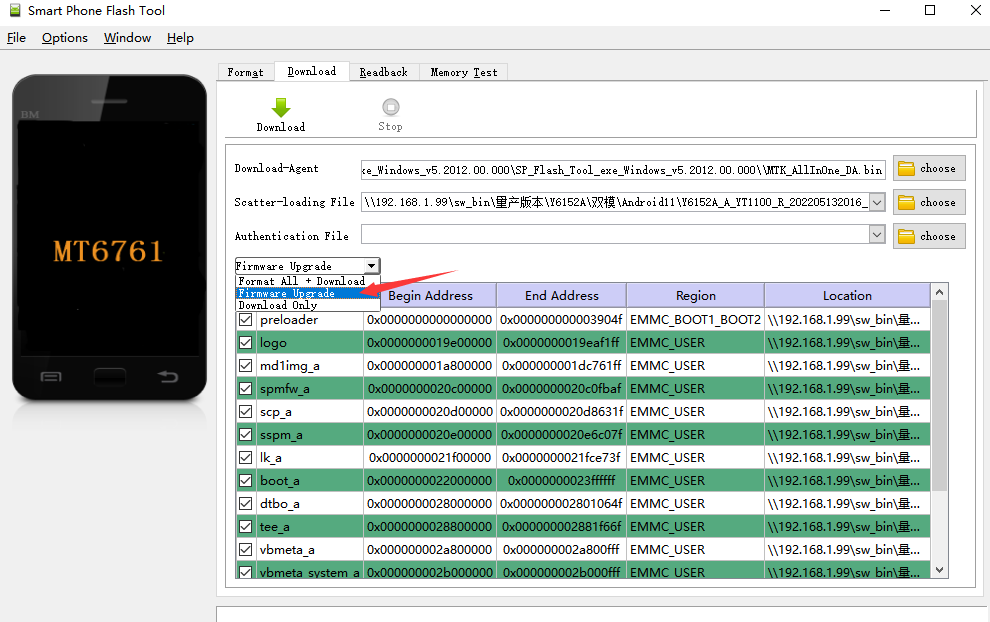This screenshot has height=622, width=990.
Task: Click the logo location path cell
Action: [x=847, y=343]
